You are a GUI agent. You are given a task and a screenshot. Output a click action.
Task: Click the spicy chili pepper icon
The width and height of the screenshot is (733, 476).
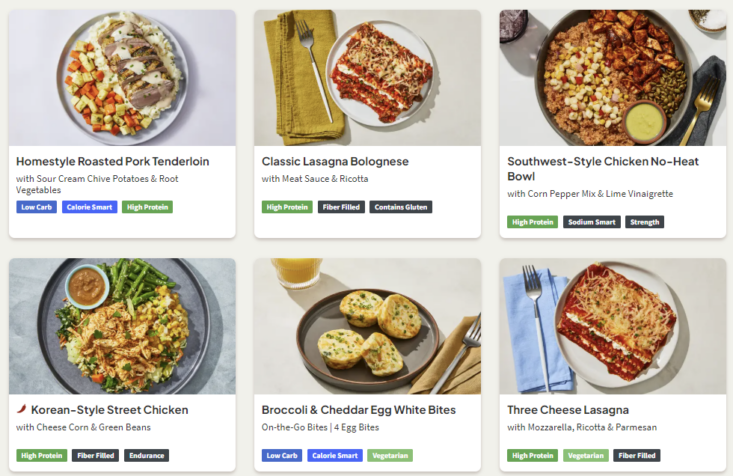coord(22,409)
